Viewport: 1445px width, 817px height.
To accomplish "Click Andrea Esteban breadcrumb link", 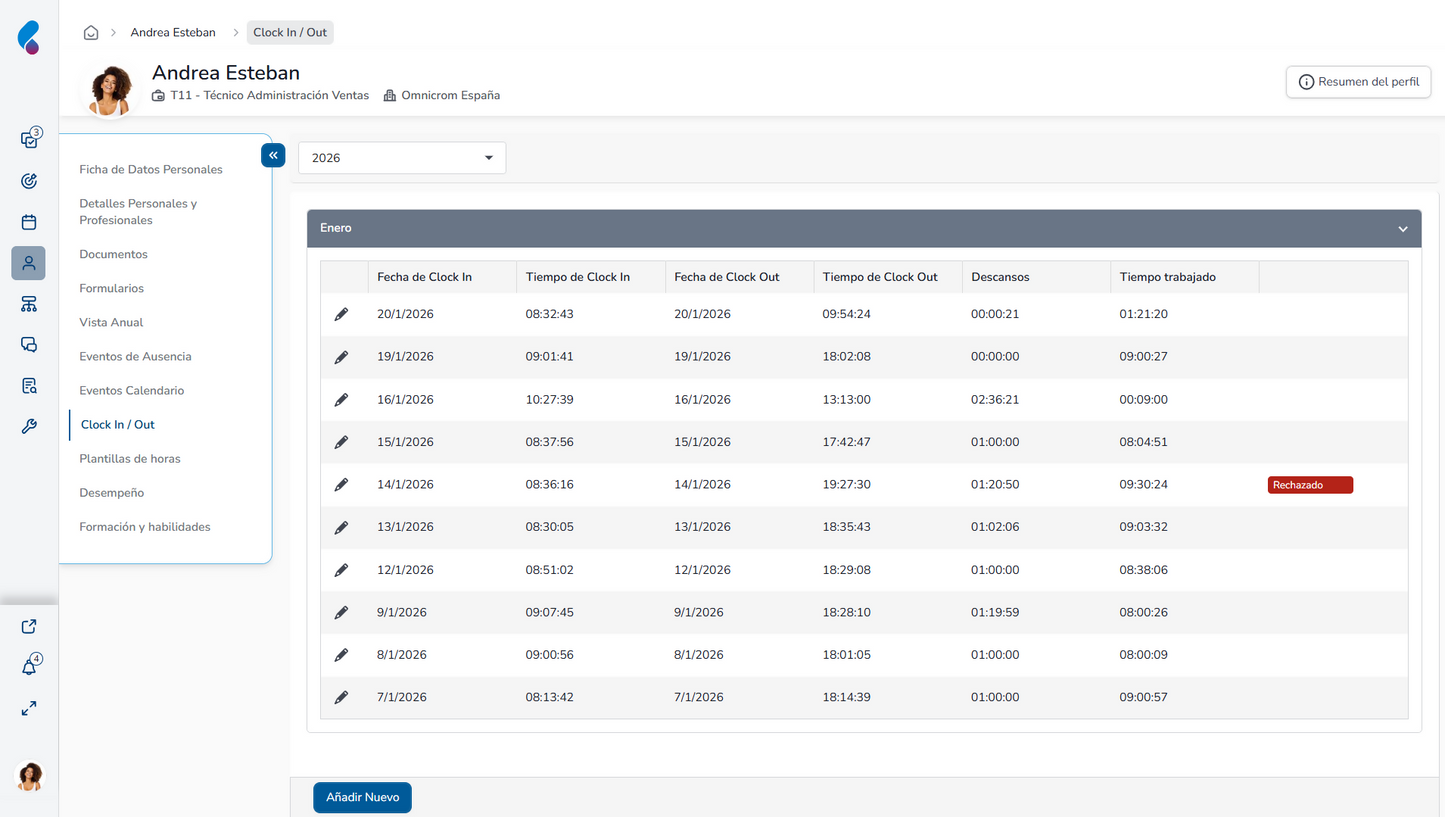I will click(173, 33).
